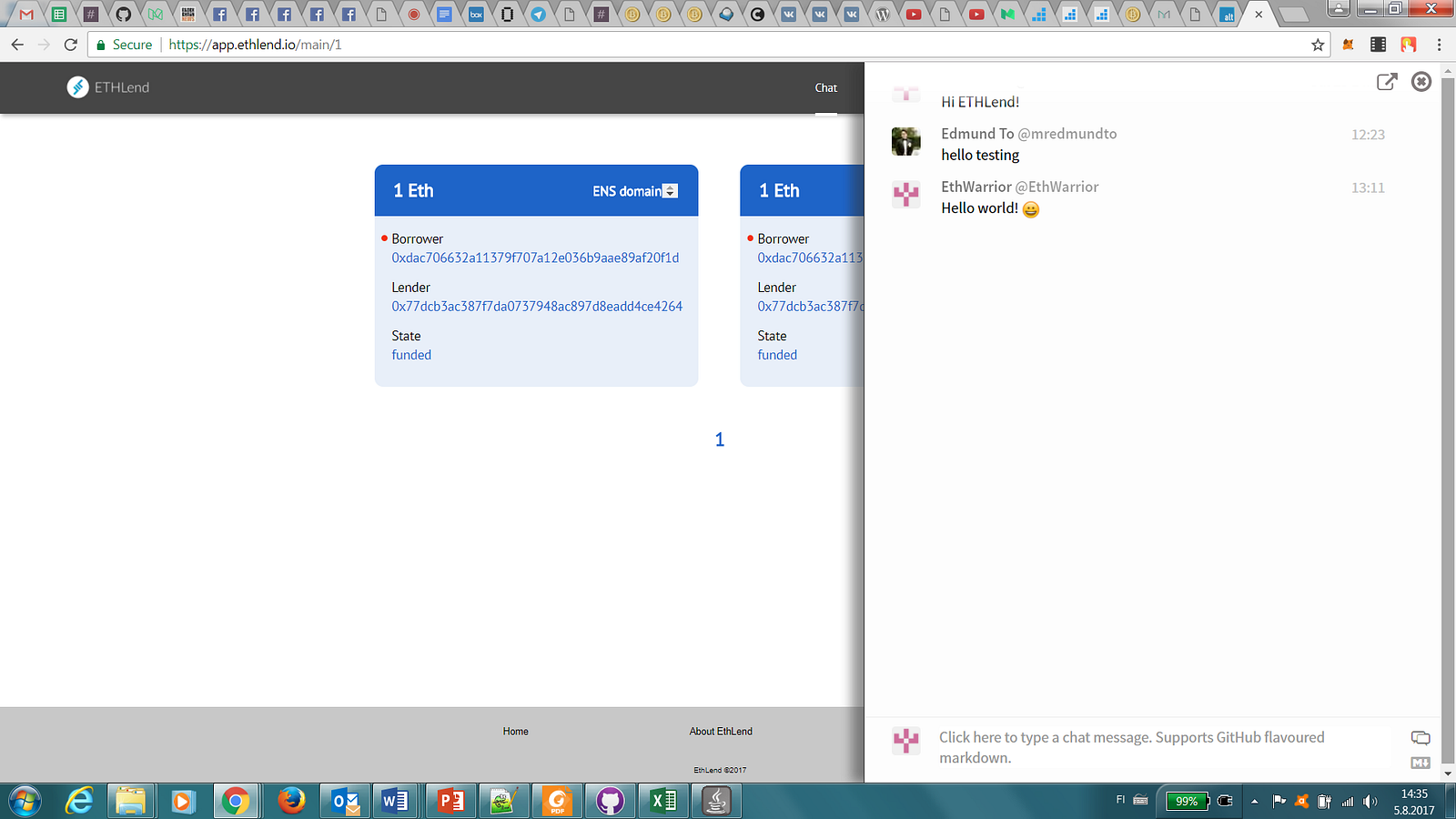
Task: Switch to the Telegram tab
Action: [x=539, y=14]
